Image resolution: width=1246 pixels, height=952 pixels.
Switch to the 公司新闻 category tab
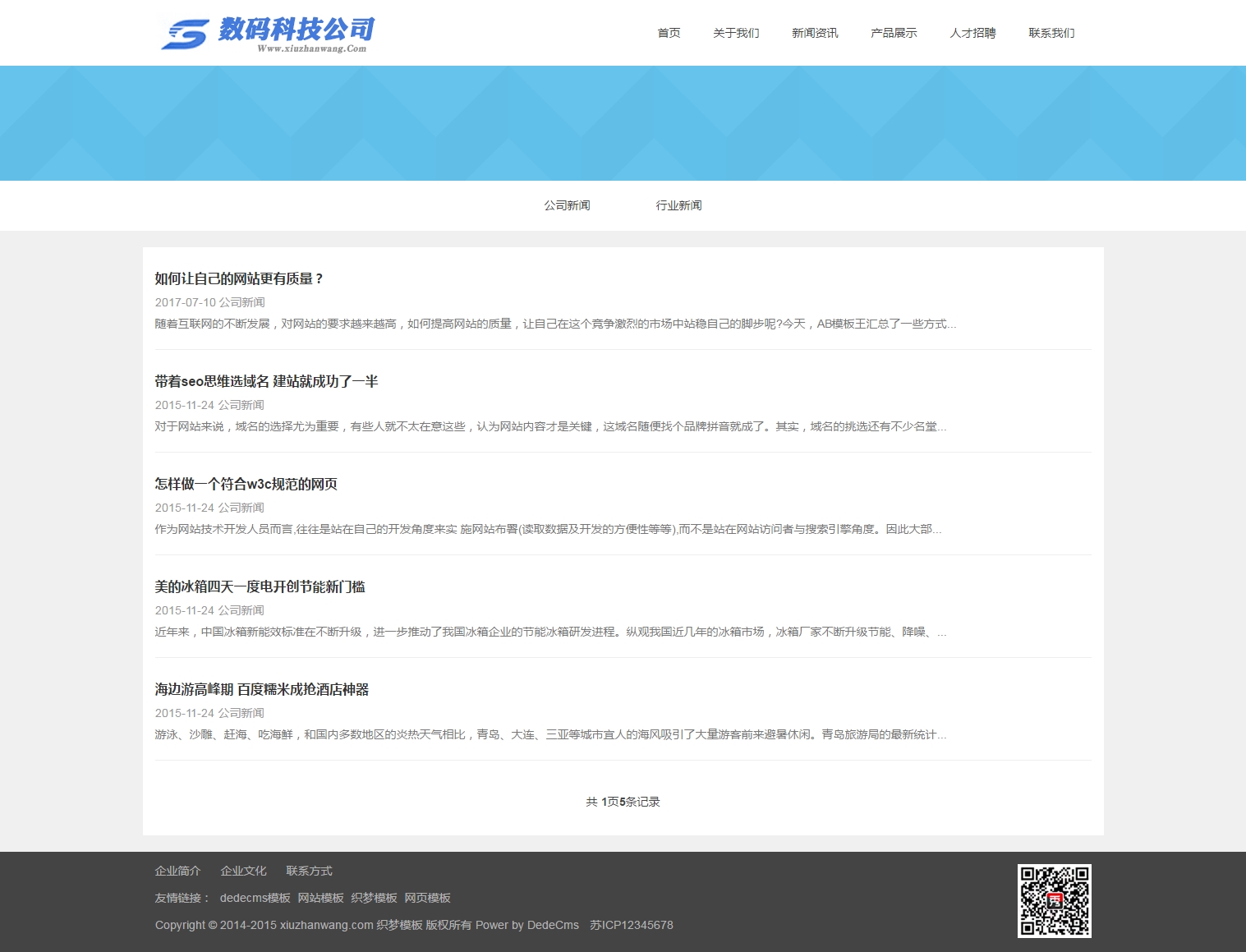[x=567, y=205]
